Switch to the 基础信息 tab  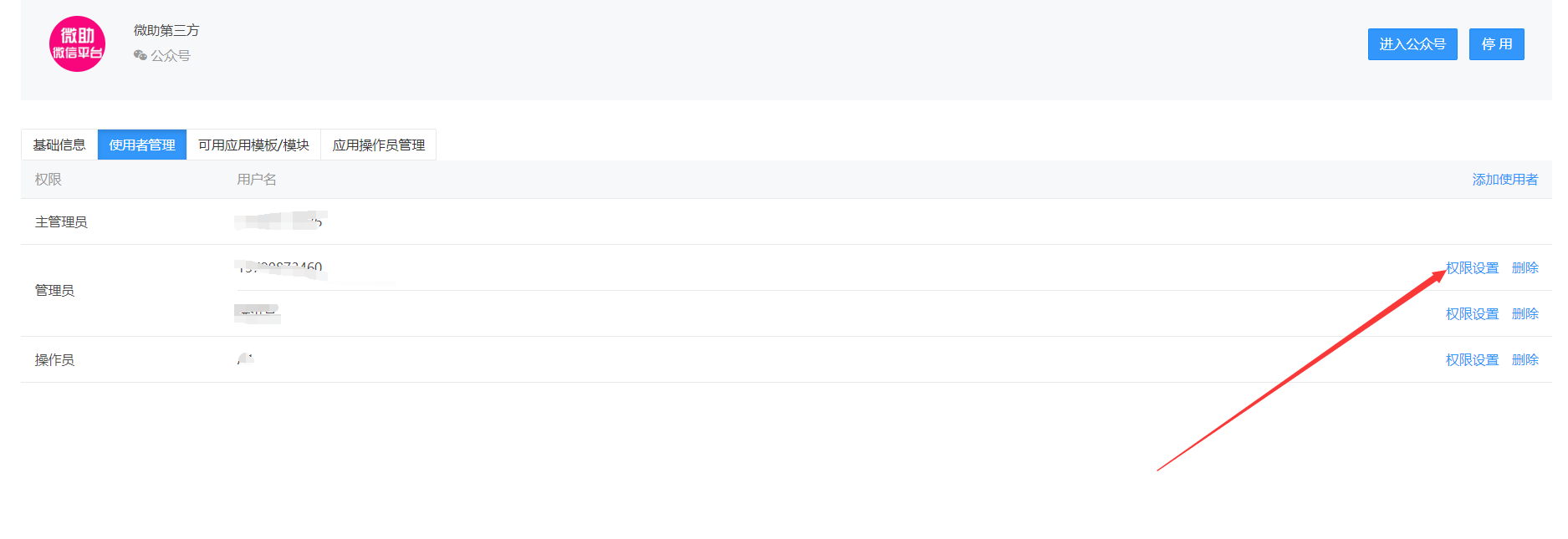click(59, 145)
